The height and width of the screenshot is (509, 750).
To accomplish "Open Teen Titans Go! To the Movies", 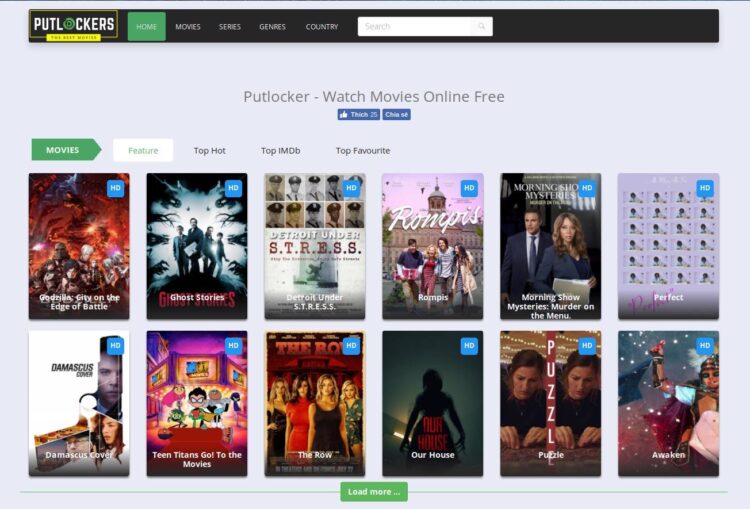I will coord(197,403).
